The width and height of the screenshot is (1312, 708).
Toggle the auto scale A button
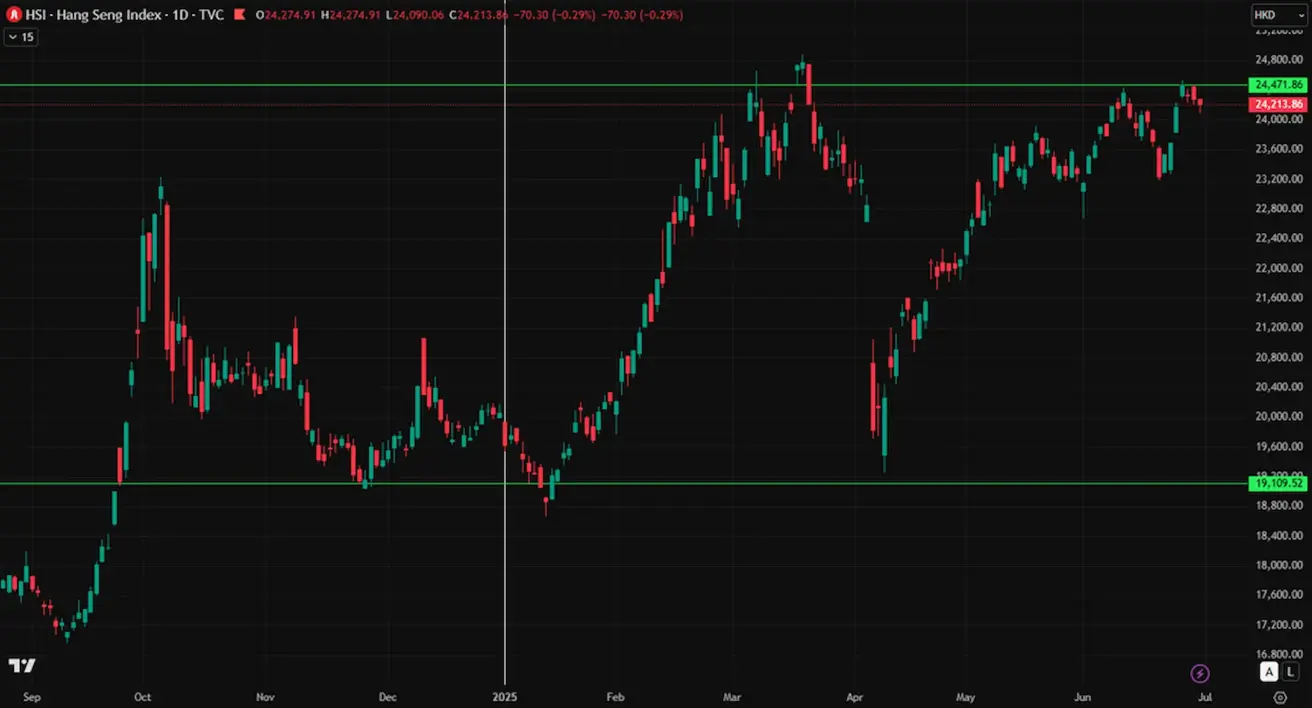[1269, 672]
